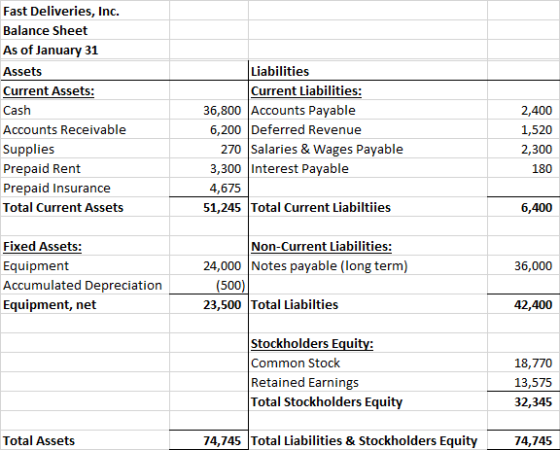The height and width of the screenshot is (450, 560).
Task: Click the 'Deferred Revenue' label
Action: (306, 130)
